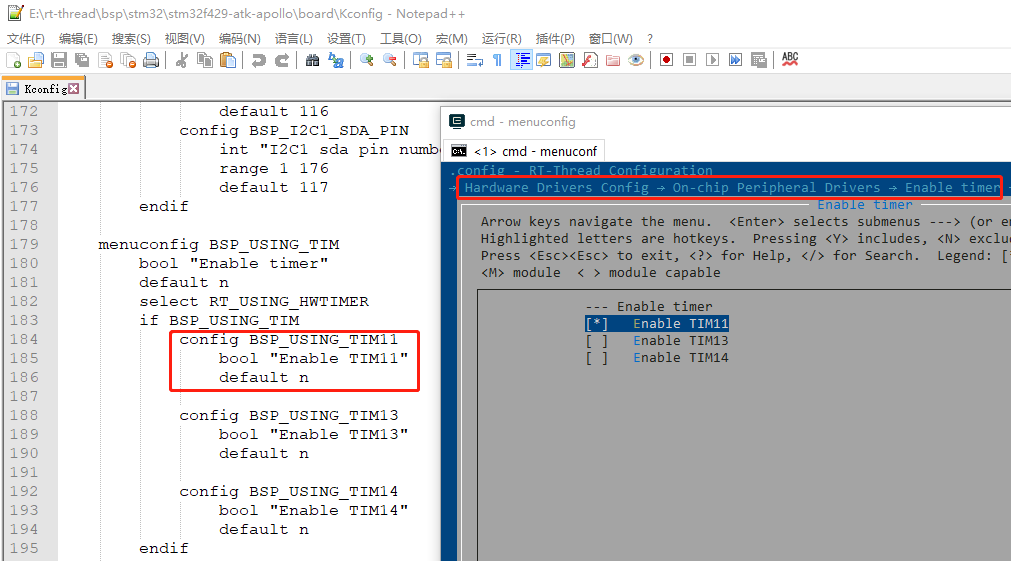Open Find with the binoculars icon
Image resolution: width=1011 pixels, height=561 pixels.
tap(313, 60)
